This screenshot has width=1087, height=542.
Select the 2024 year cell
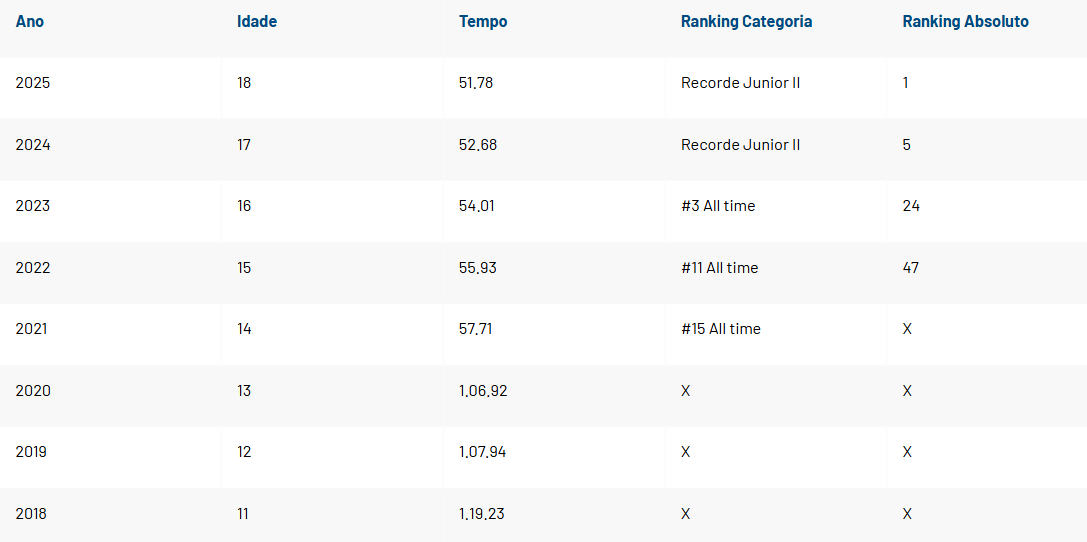point(33,145)
